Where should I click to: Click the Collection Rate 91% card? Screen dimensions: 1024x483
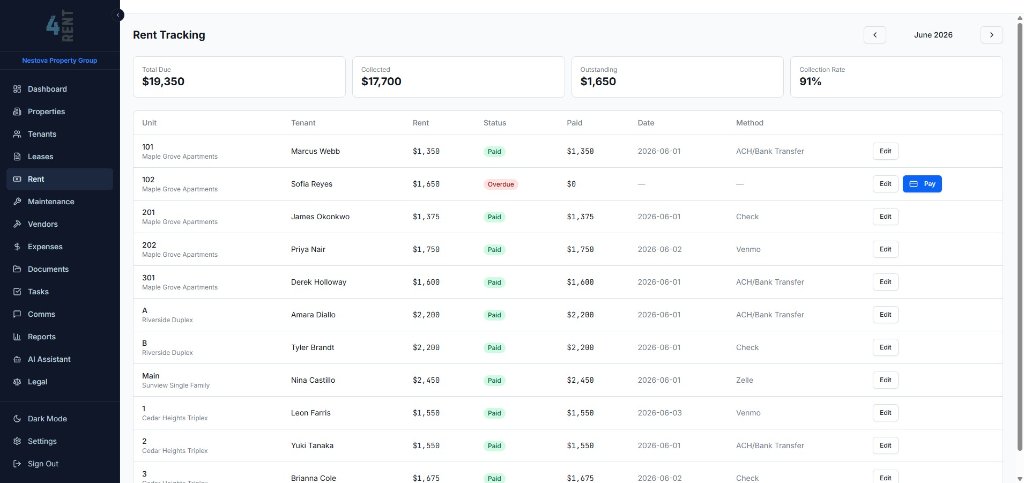pyautogui.click(x=897, y=77)
